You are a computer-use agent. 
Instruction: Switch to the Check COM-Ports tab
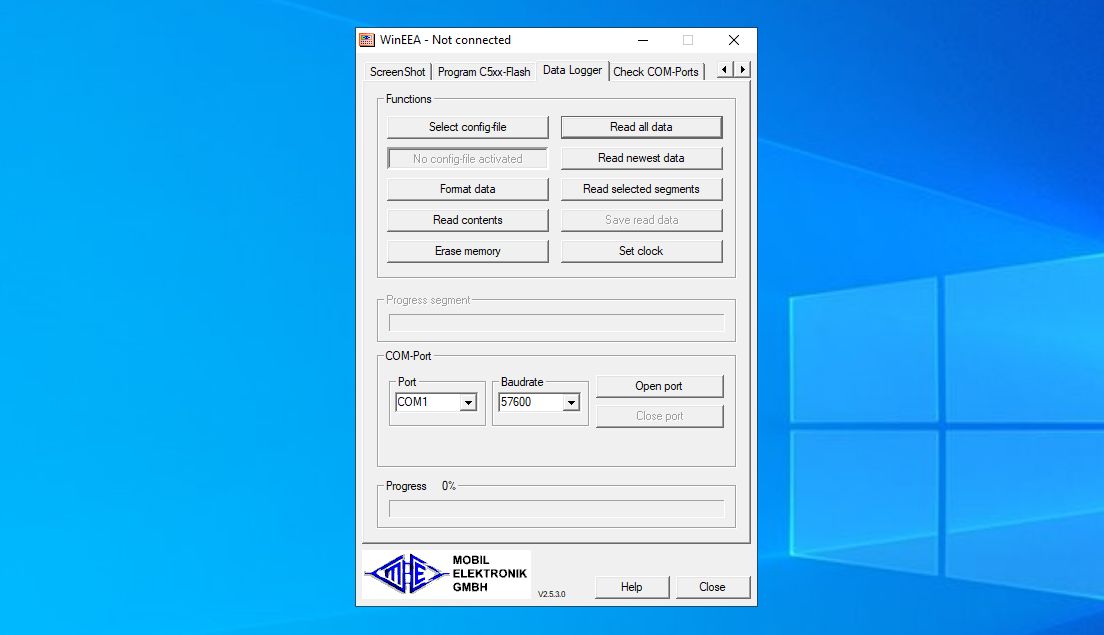tap(657, 71)
